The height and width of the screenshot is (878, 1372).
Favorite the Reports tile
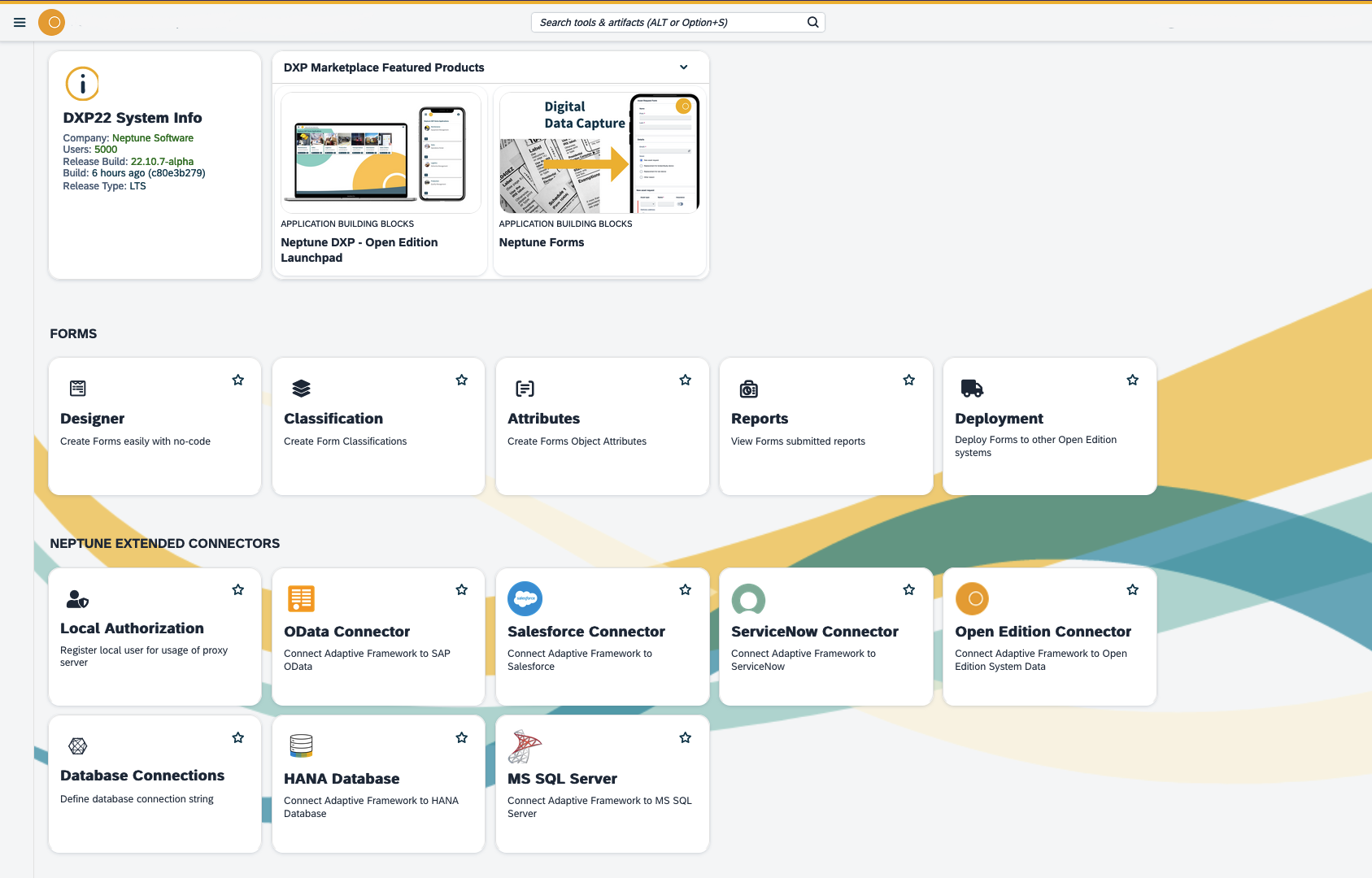pos(909,380)
